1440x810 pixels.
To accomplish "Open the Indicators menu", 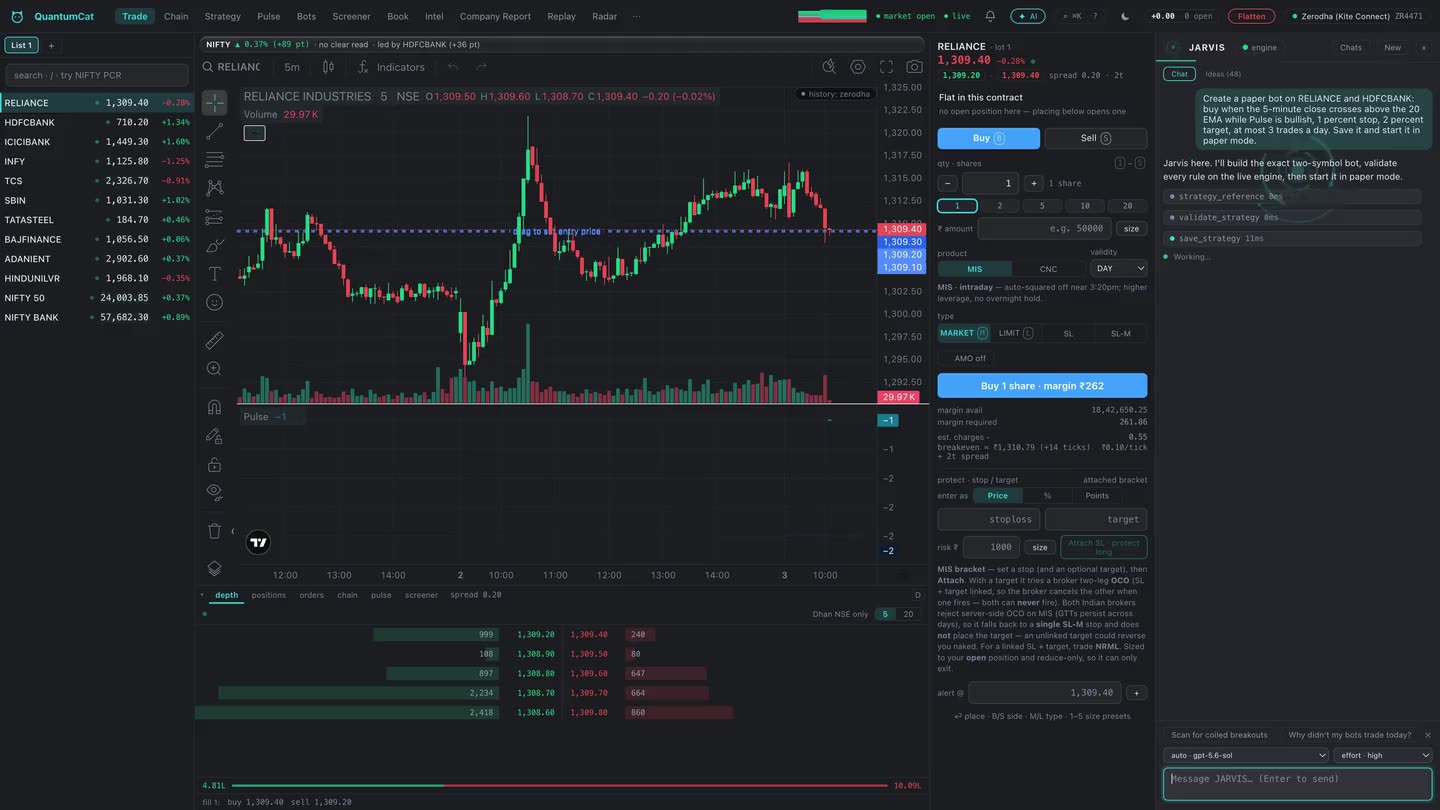I will coord(391,67).
